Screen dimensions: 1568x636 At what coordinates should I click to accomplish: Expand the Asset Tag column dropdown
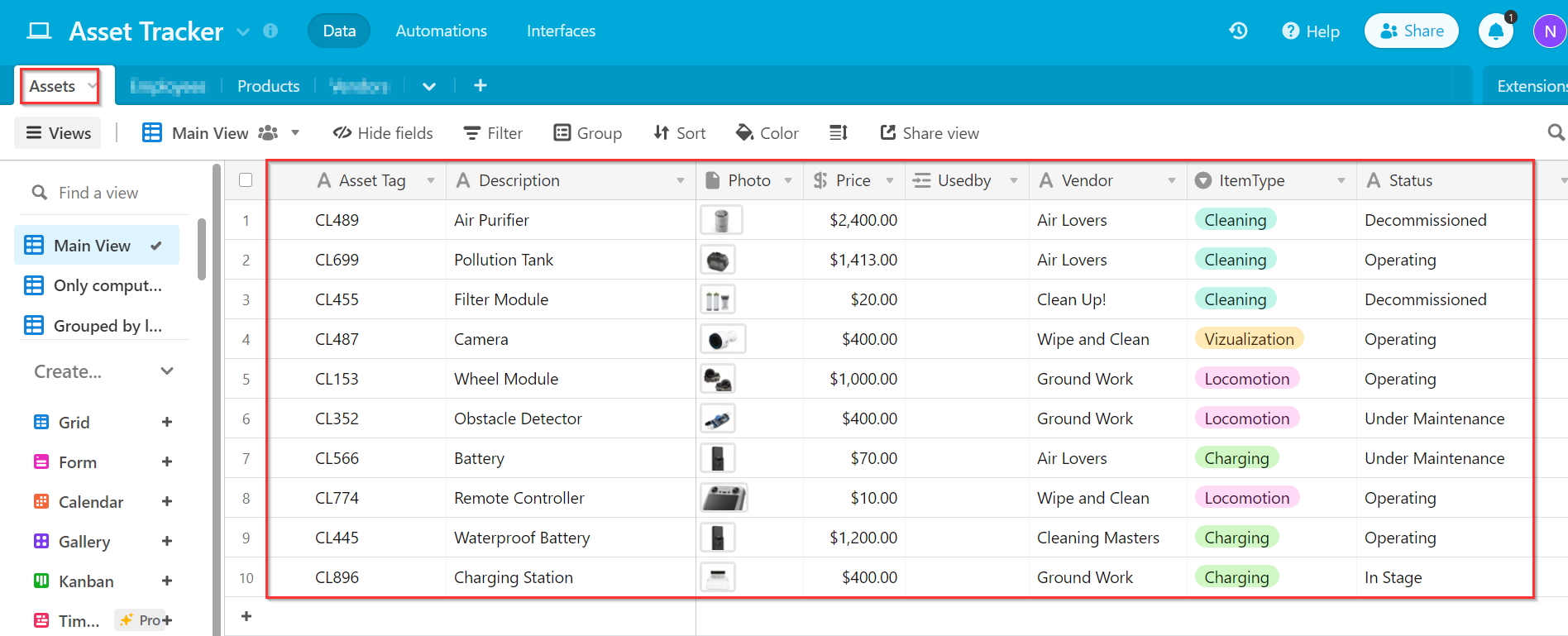[431, 180]
